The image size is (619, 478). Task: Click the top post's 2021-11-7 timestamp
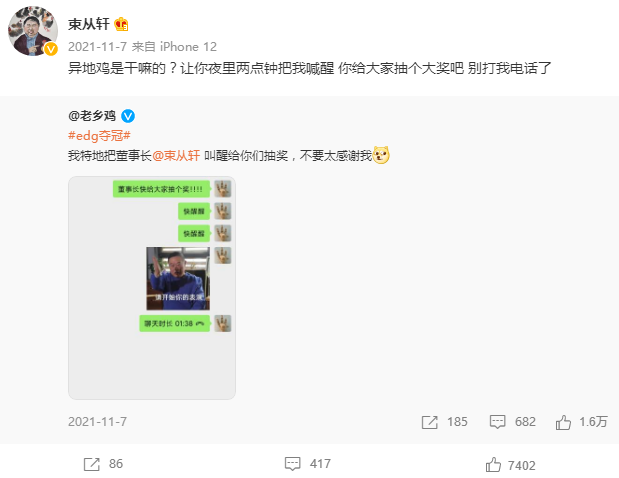[x=98, y=47]
